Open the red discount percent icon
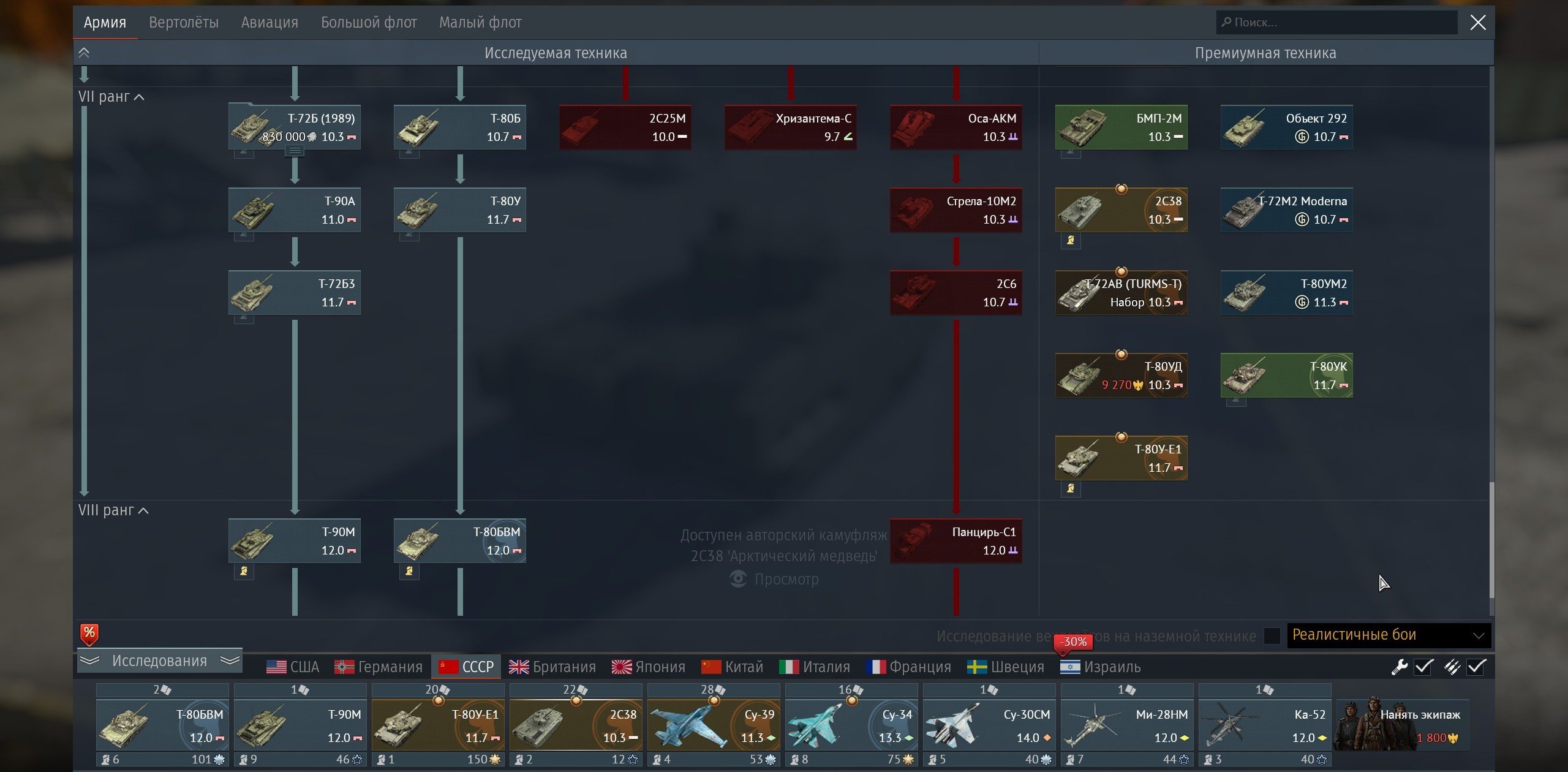The width and height of the screenshot is (1568, 772). [89, 634]
